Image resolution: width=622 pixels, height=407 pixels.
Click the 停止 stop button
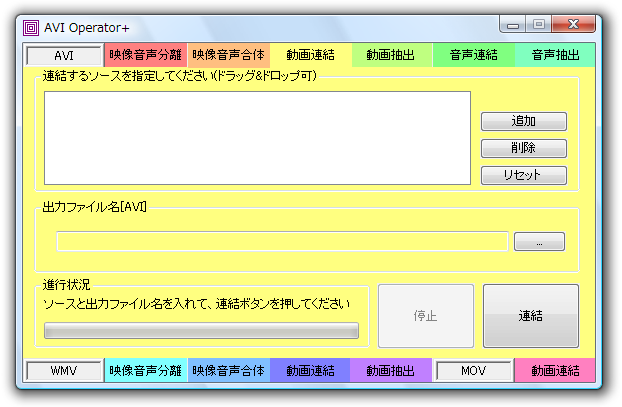pos(426,316)
